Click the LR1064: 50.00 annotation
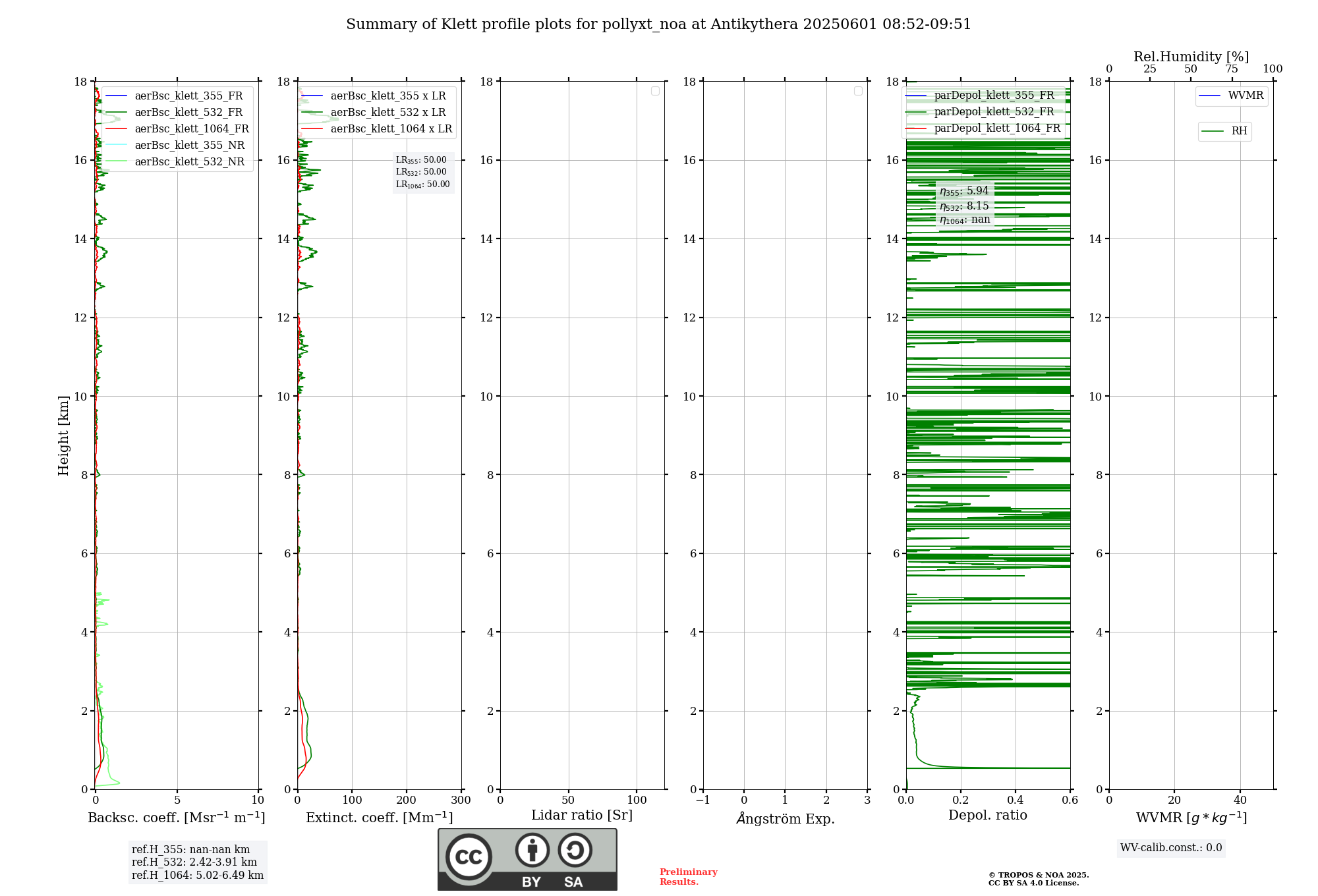Screen dimensions: 1318x896 [423, 184]
